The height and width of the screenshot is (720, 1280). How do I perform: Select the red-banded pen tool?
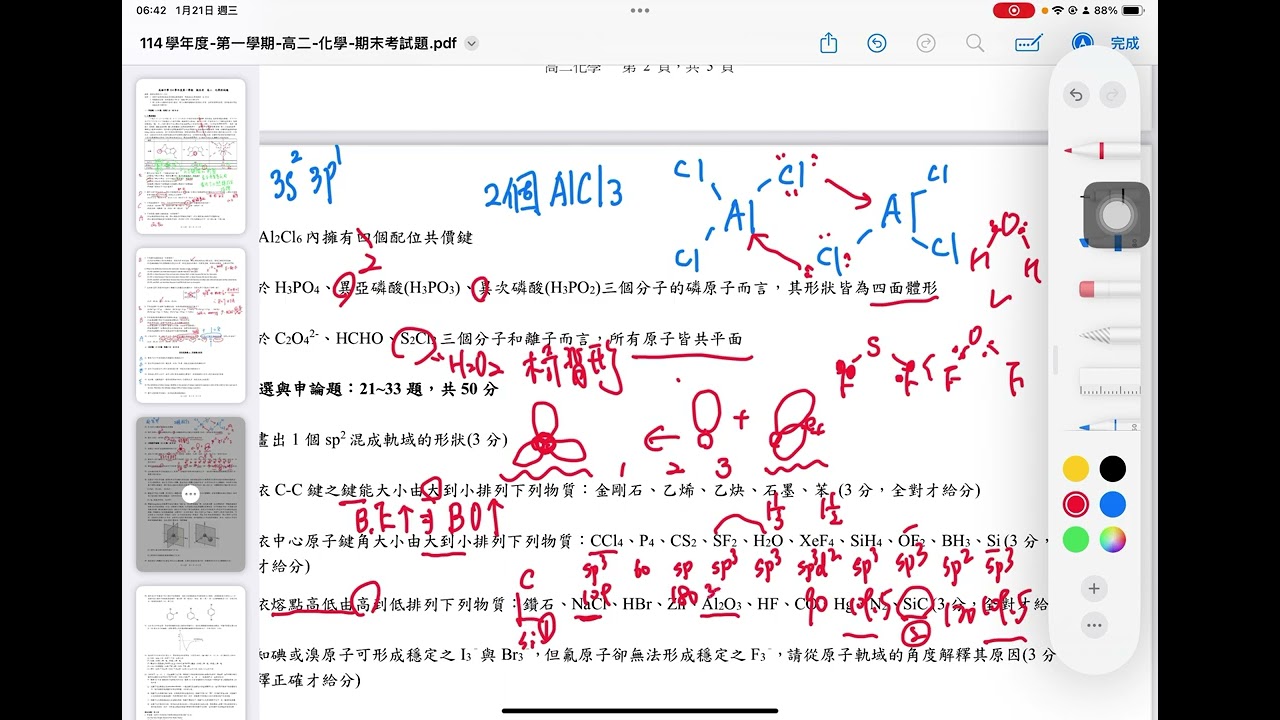[1102, 151]
